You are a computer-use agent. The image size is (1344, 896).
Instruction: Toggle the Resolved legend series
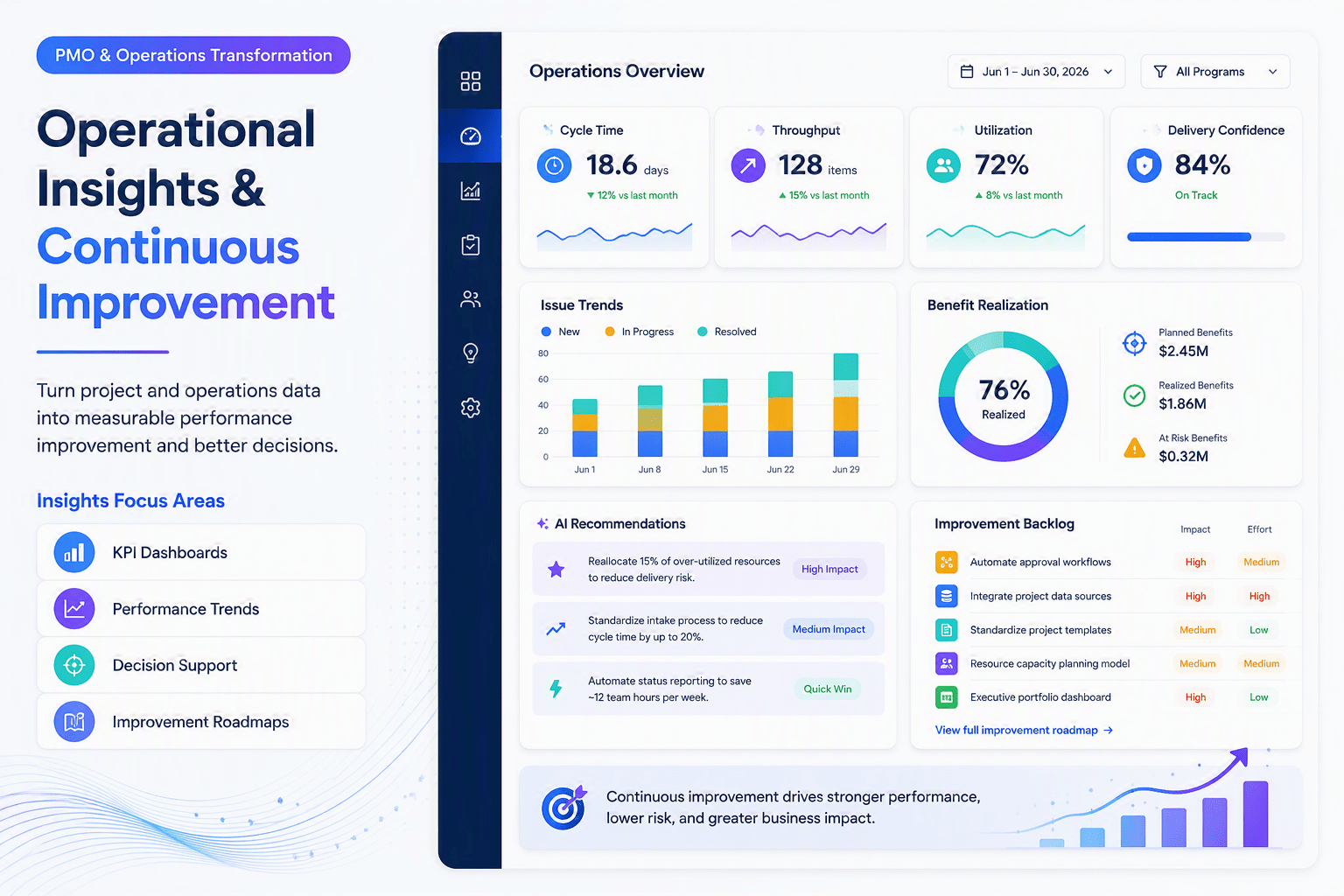coord(726,332)
